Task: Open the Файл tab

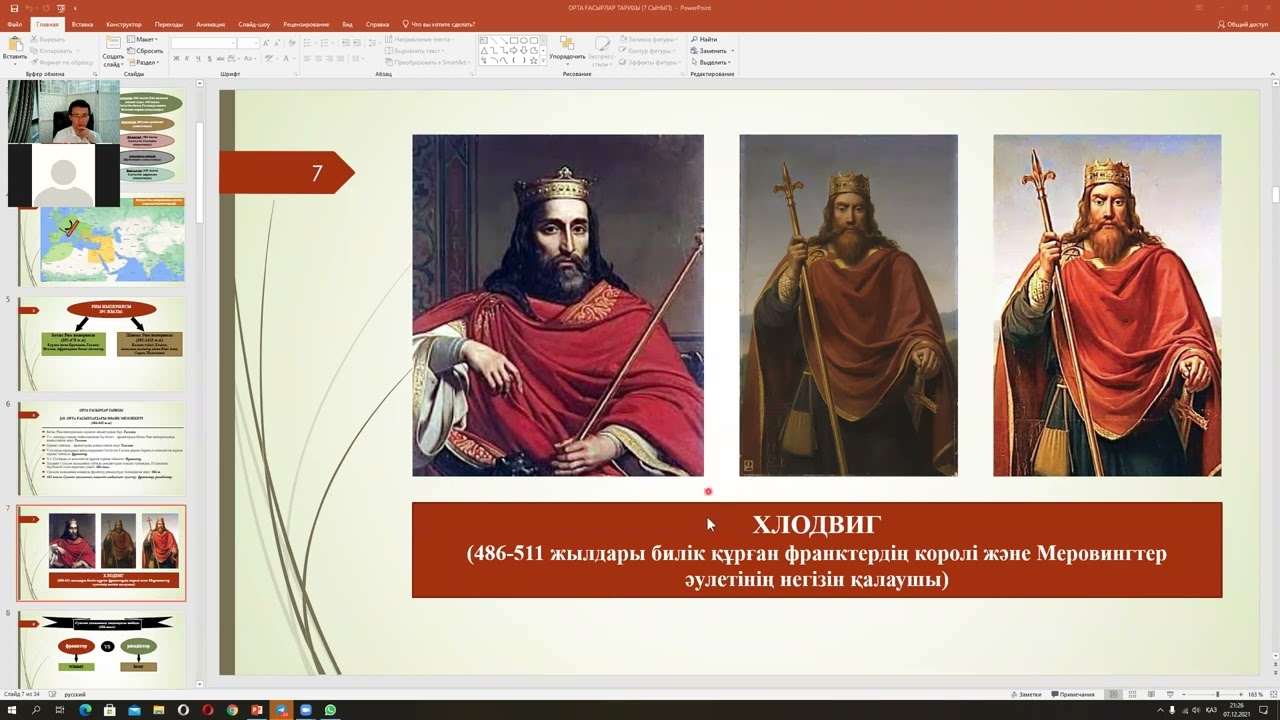Action: pyautogui.click(x=14, y=24)
